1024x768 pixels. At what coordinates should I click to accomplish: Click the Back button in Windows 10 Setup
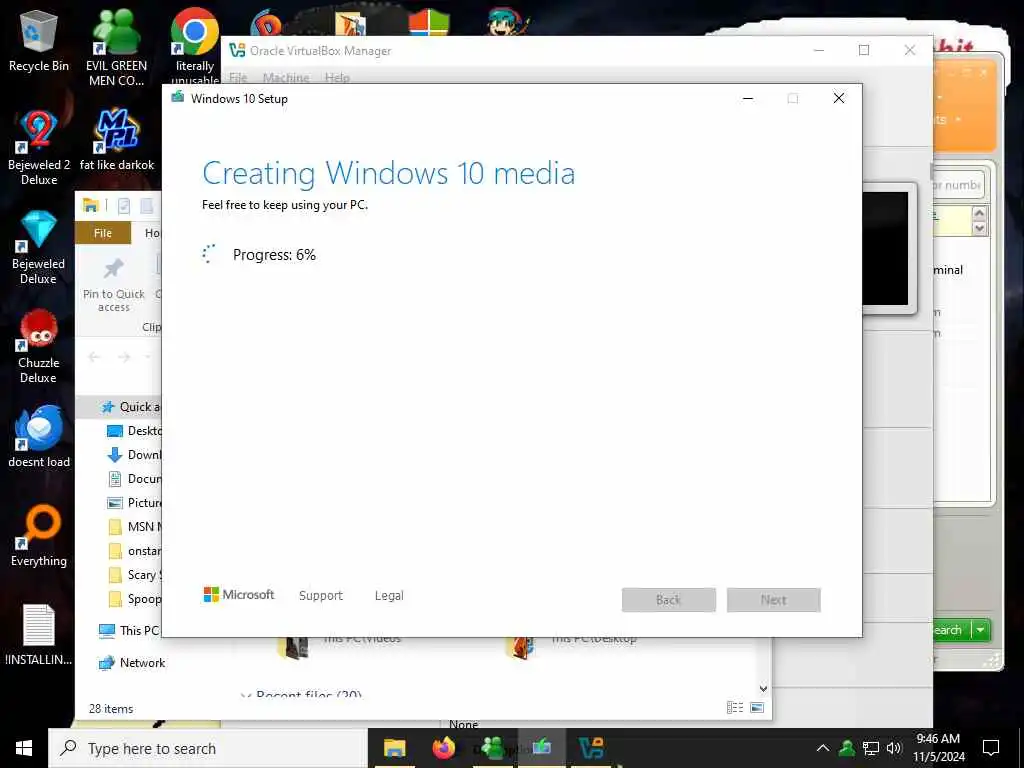coord(669,600)
